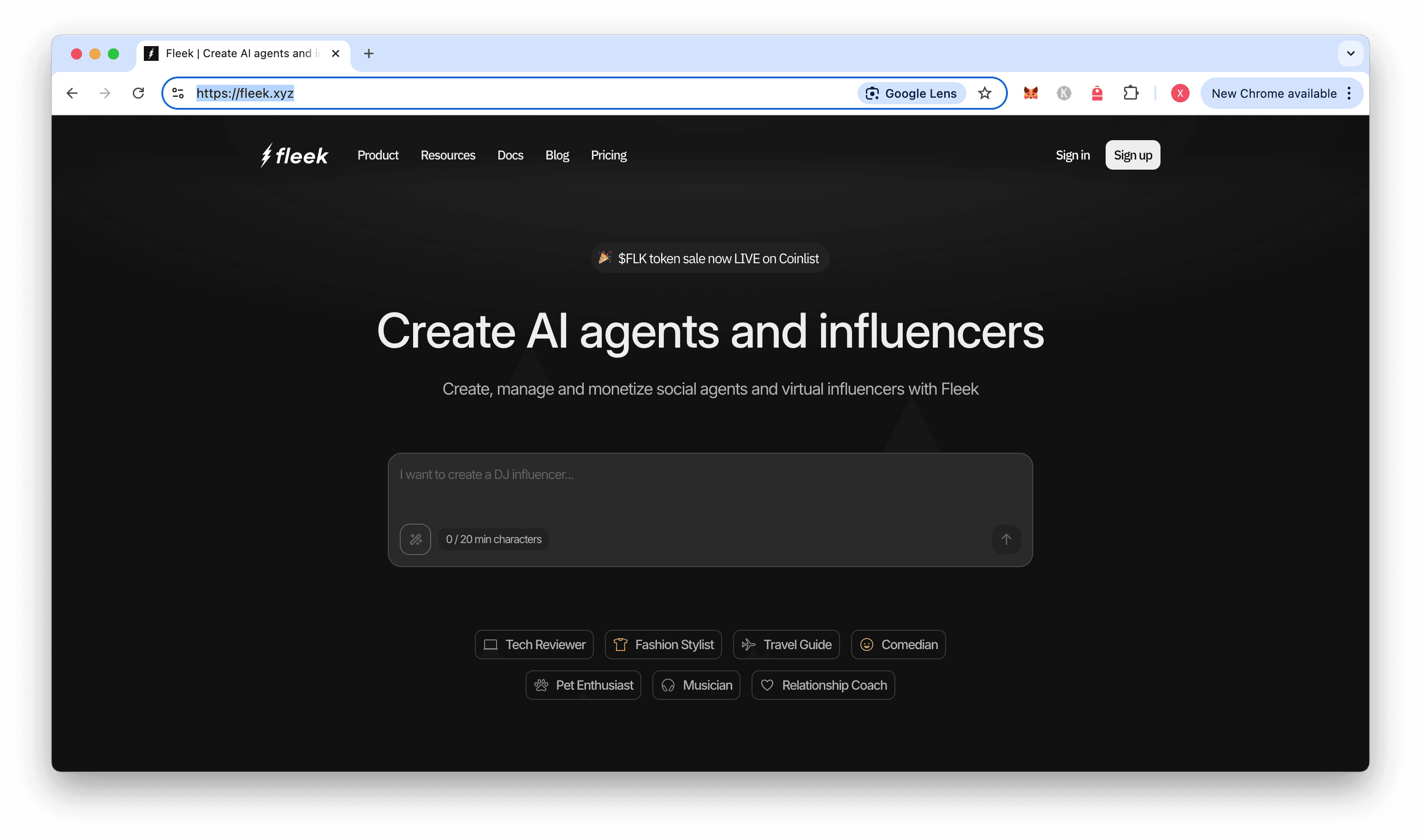Click the $FLK token sale banner
The width and height of the screenshot is (1421, 840).
pyautogui.click(x=710, y=258)
